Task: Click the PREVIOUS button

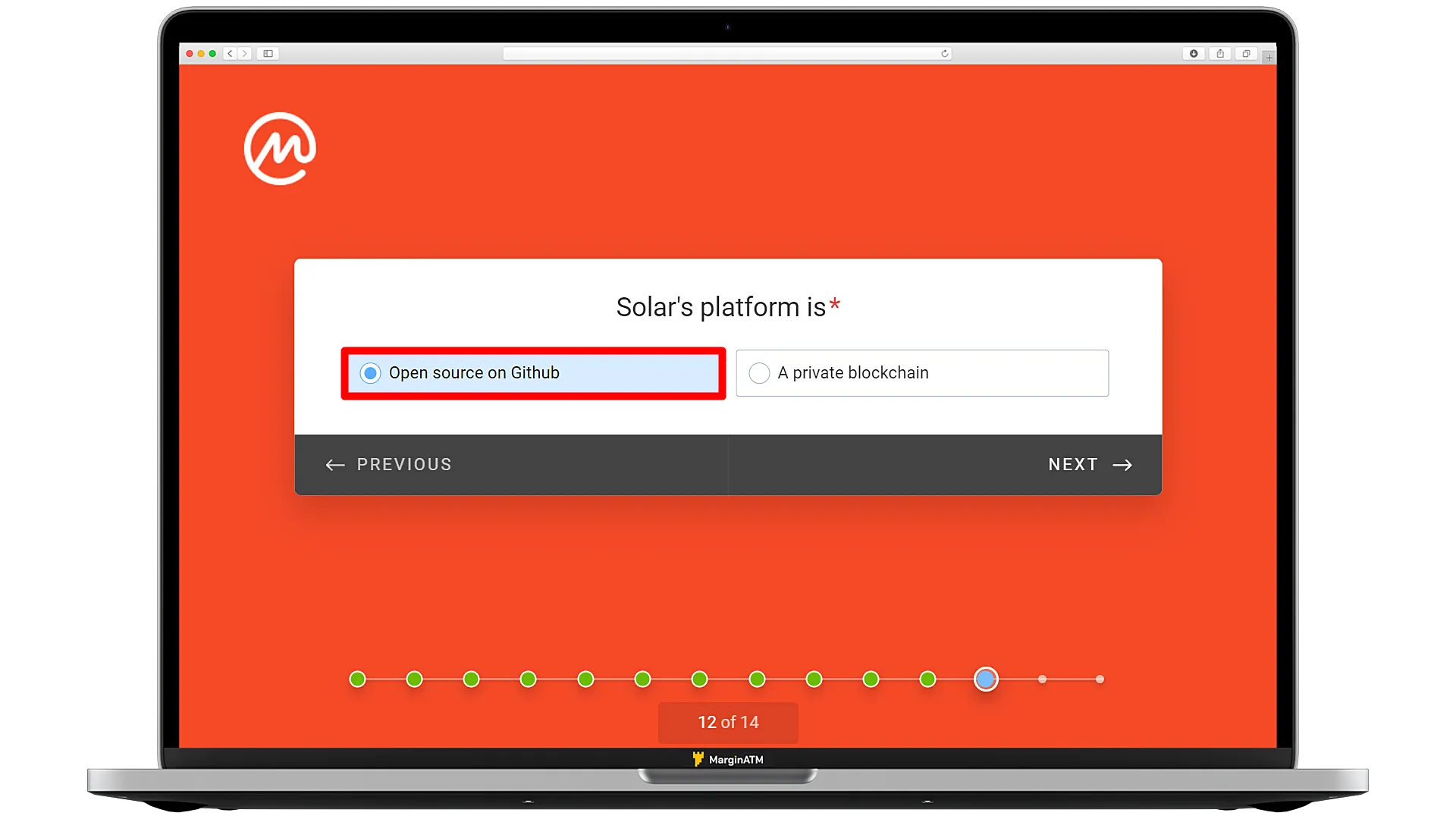Action: pos(388,464)
